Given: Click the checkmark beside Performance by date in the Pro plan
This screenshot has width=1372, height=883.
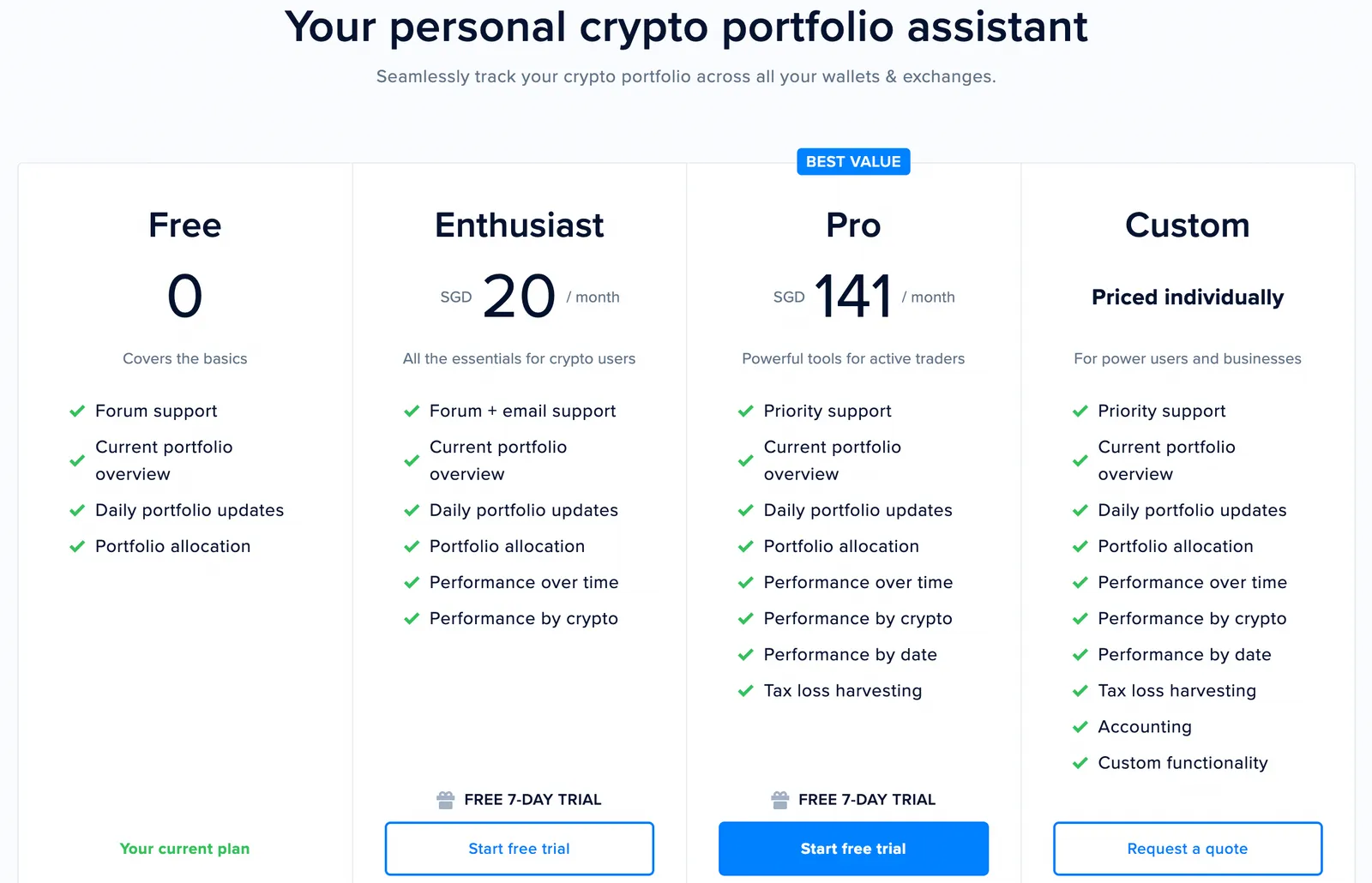Looking at the screenshot, I should pyautogui.click(x=746, y=655).
